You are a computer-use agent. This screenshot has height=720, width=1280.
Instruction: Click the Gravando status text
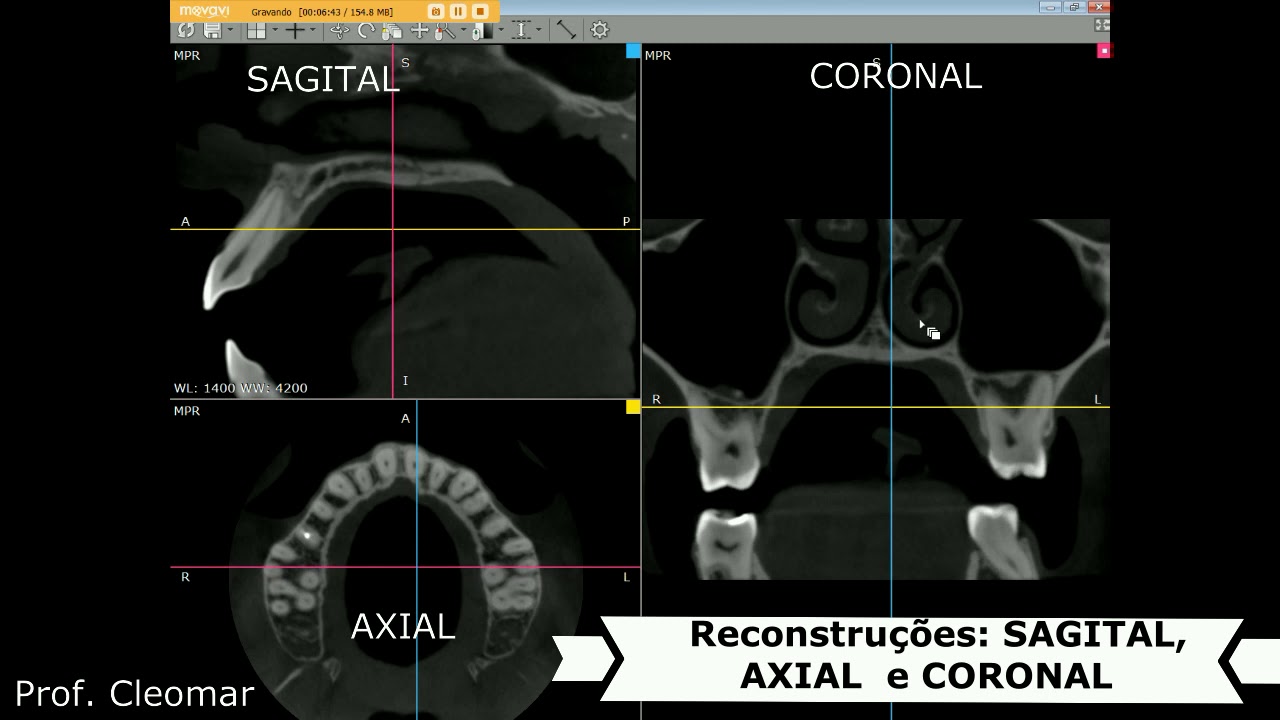coord(271,12)
